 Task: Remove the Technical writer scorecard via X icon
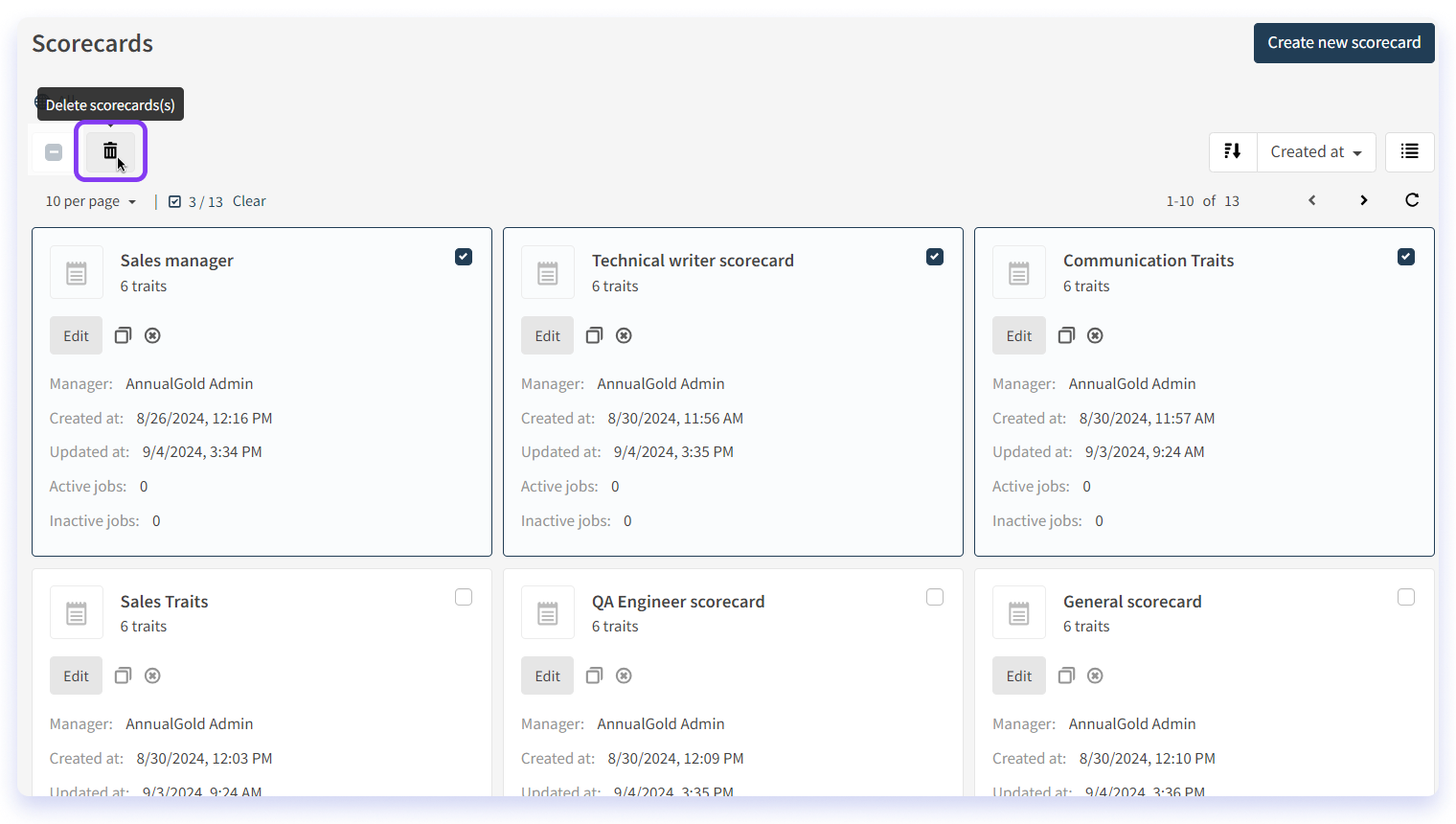pos(624,335)
